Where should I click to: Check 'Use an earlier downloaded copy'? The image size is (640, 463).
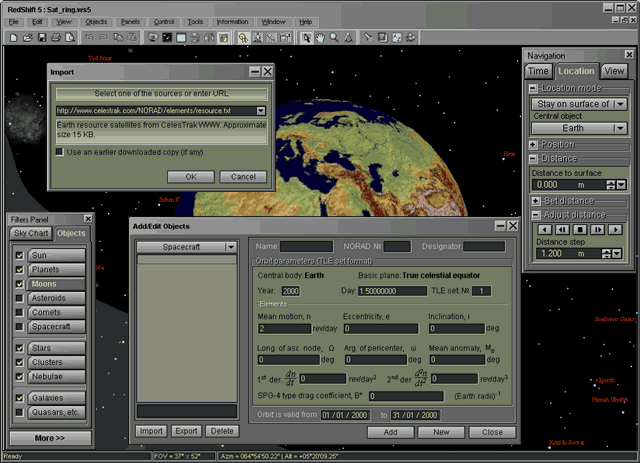pyautogui.click(x=60, y=152)
